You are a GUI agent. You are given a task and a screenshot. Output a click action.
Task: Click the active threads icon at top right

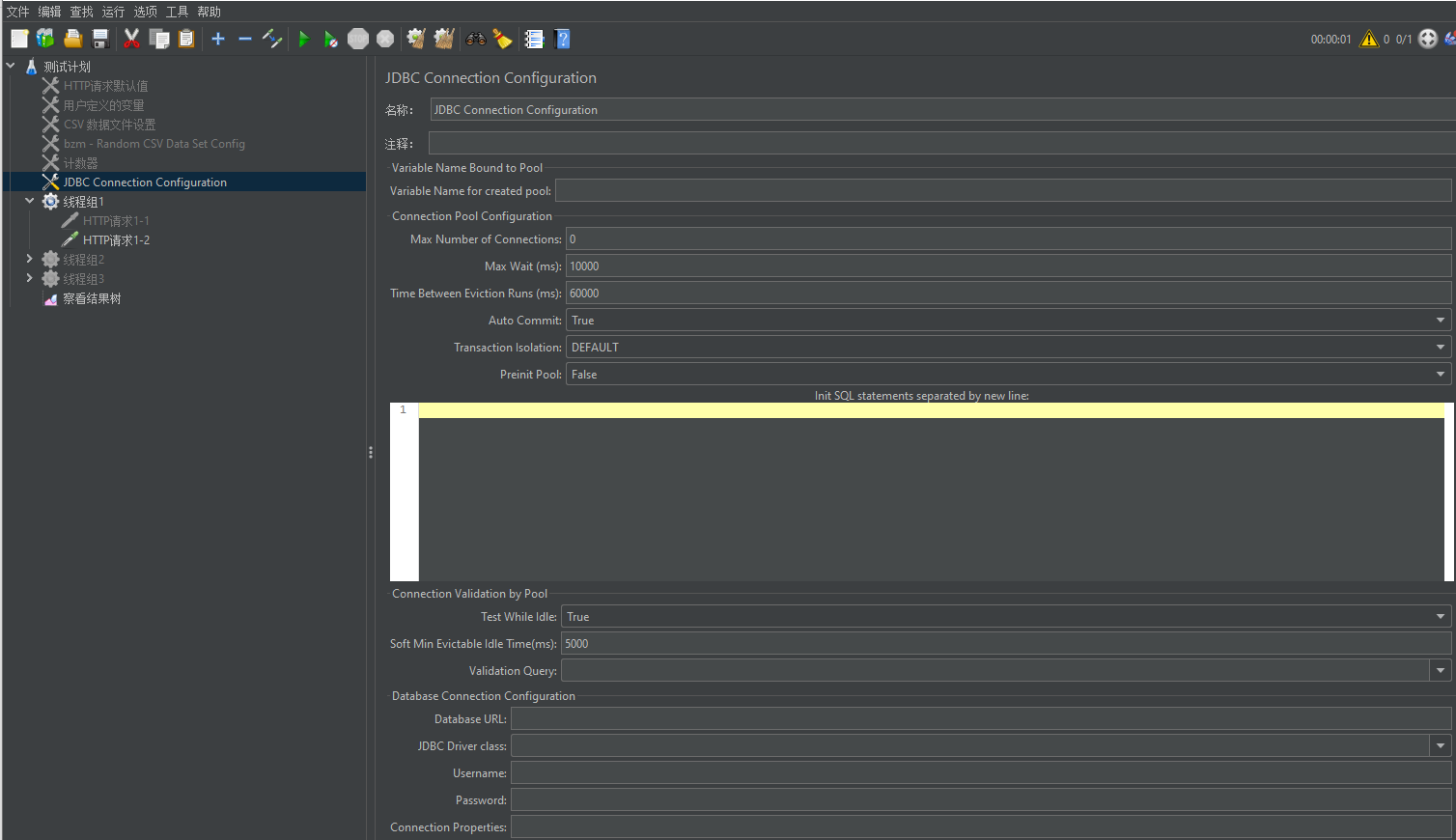click(1428, 39)
